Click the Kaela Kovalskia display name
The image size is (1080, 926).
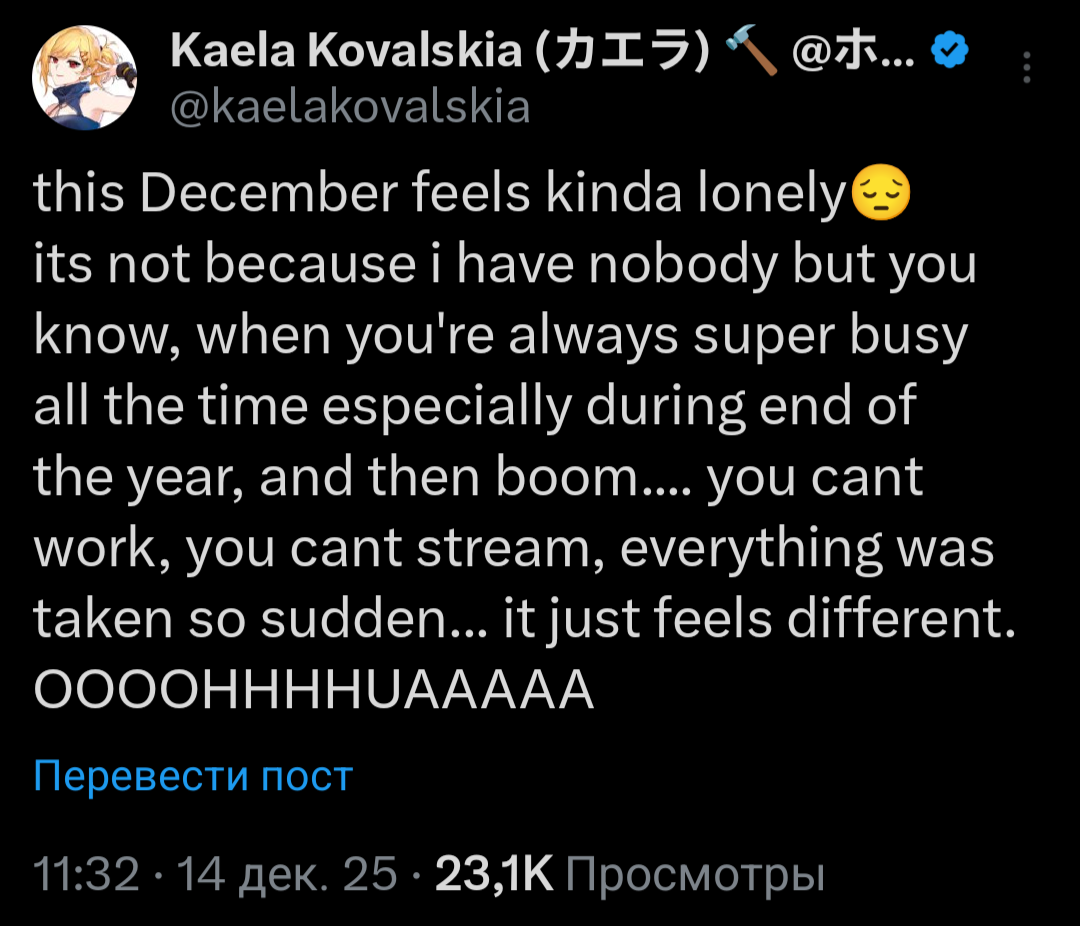(346, 50)
